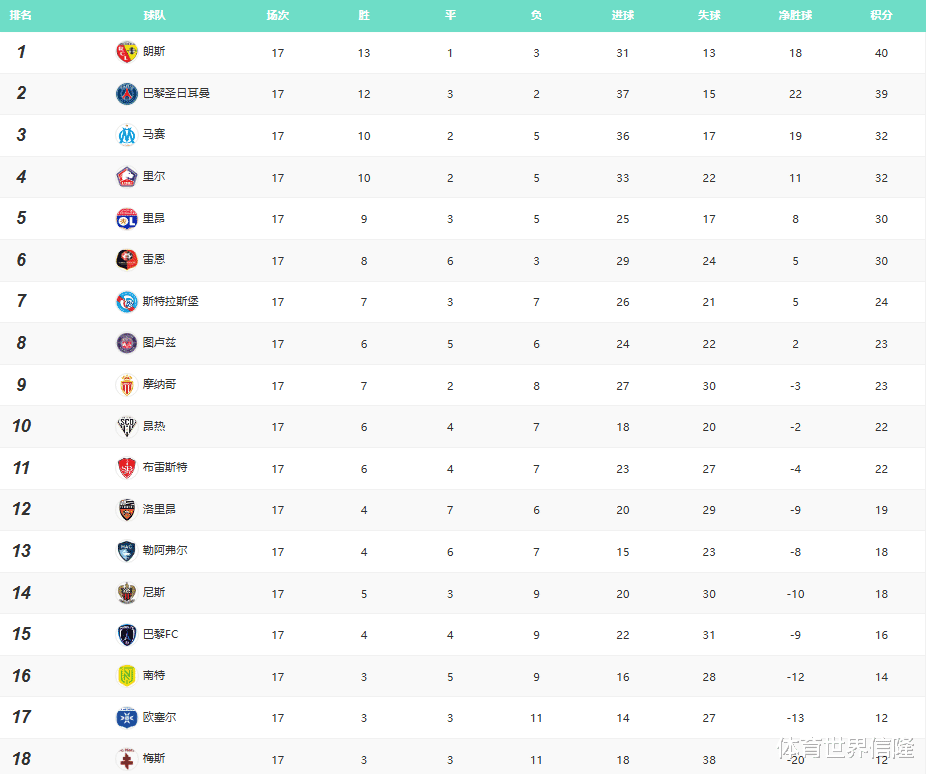This screenshot has height=774, width=926.
Task: Click the Toulouse (图卢兹) club crest
Action: point(126,343)
